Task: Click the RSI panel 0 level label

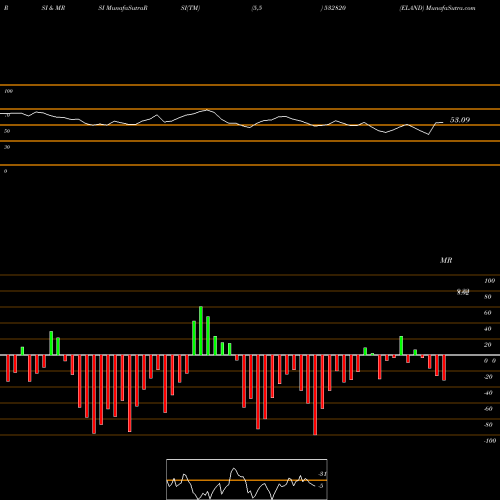Action: 5,171
